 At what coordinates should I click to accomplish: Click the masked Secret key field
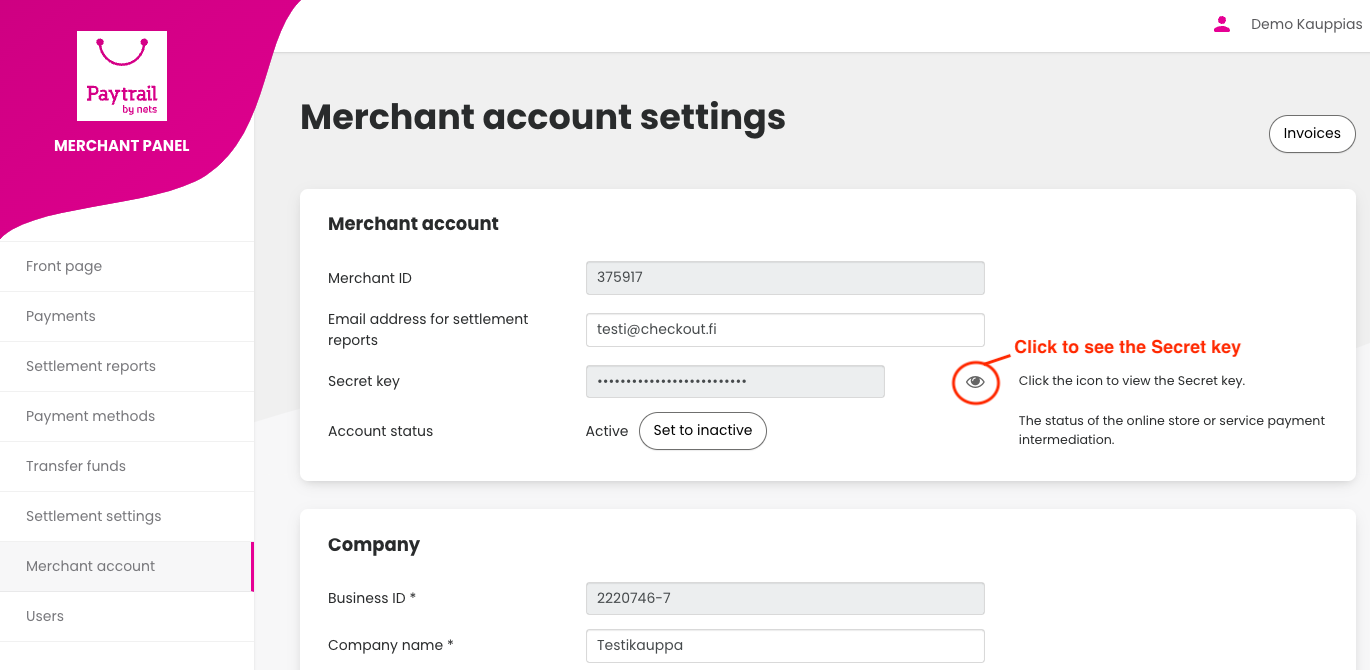pos(735,381)
